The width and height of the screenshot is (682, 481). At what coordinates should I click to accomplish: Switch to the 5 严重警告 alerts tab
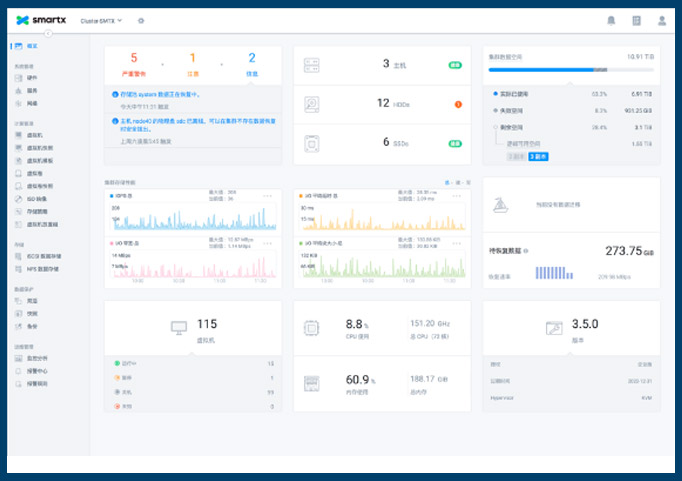(134, 64)
